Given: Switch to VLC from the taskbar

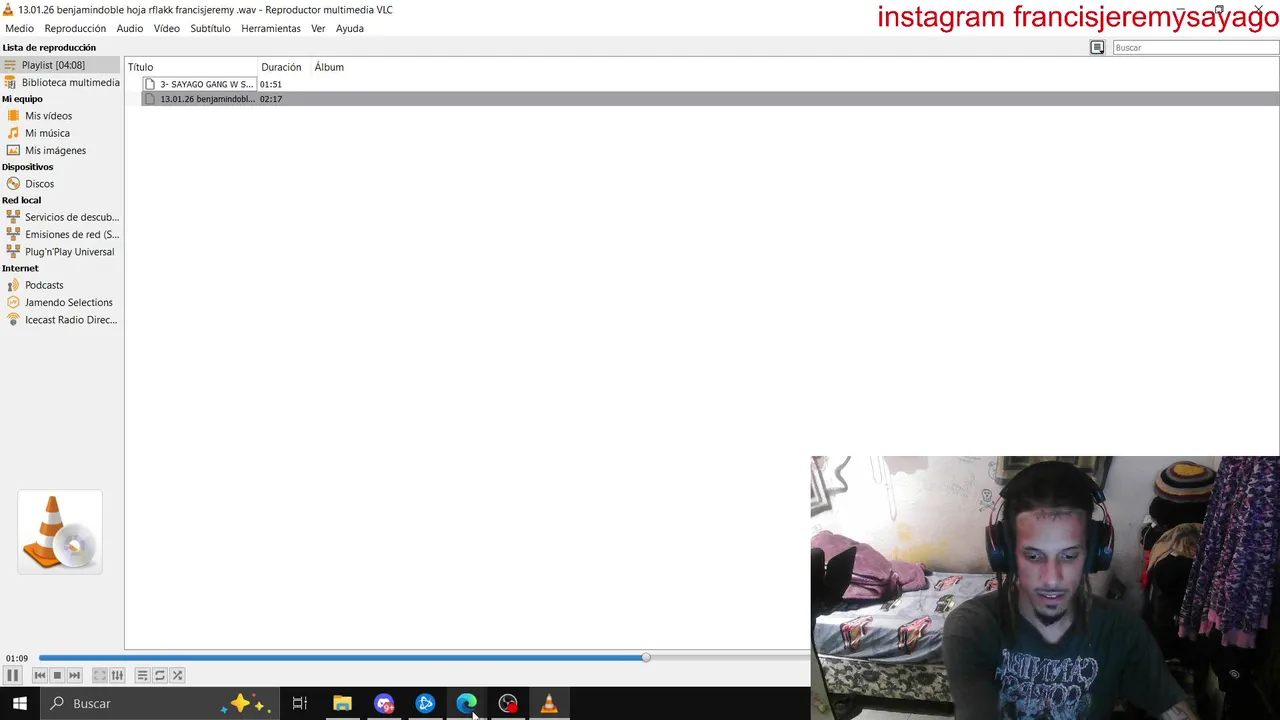Looking at the screenshot, I should point(549,703).
